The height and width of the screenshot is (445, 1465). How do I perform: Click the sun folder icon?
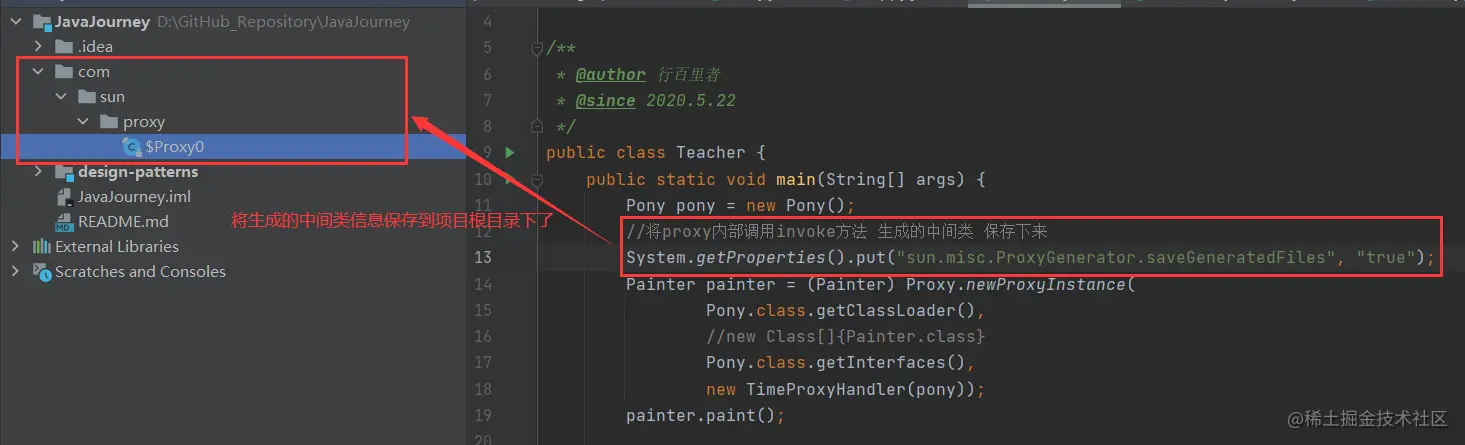tap(87, 96)
